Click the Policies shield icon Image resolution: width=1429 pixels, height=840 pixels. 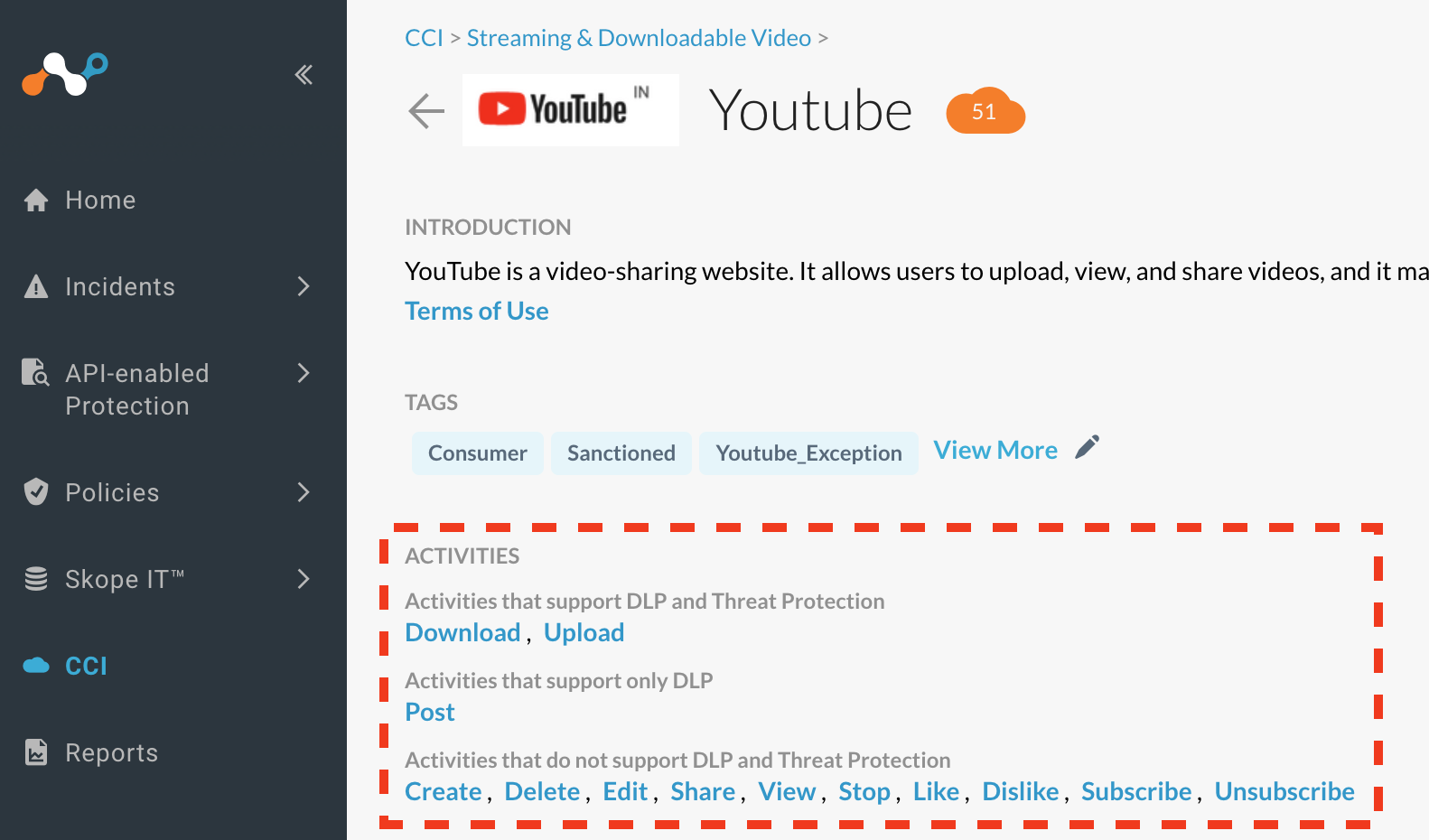(36, 492)
